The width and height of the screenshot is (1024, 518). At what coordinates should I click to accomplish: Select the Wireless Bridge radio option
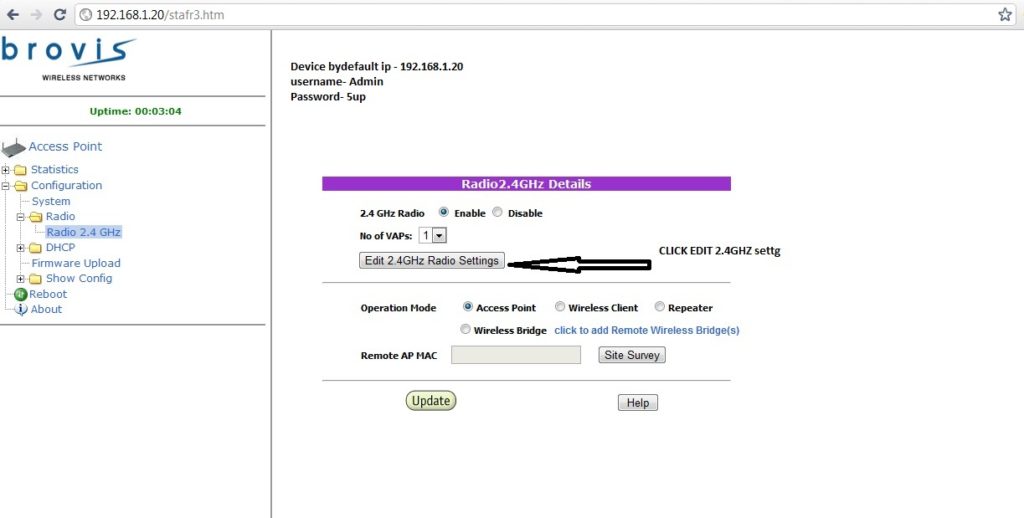465,329
